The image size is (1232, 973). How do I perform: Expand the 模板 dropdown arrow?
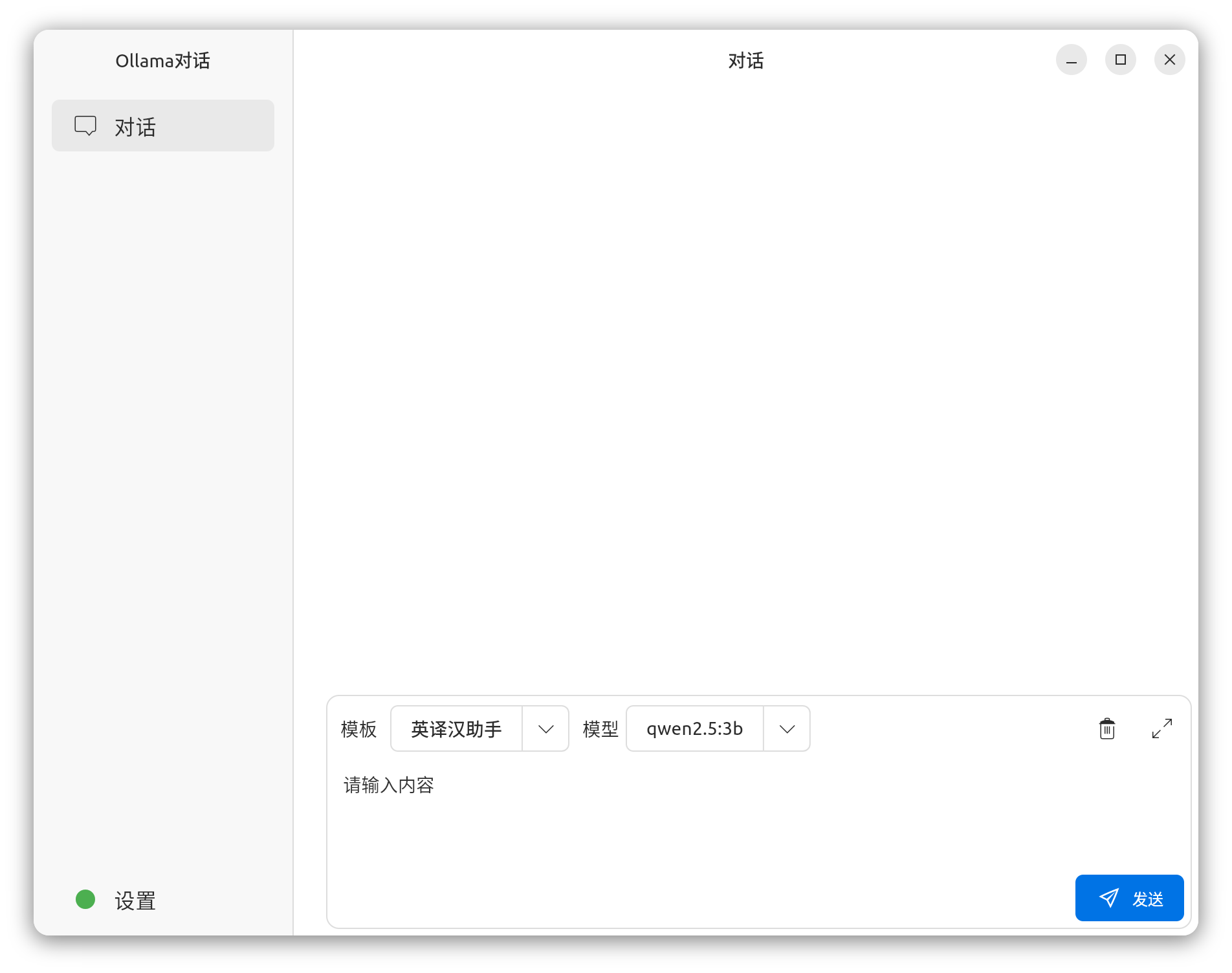click(545, 729)
